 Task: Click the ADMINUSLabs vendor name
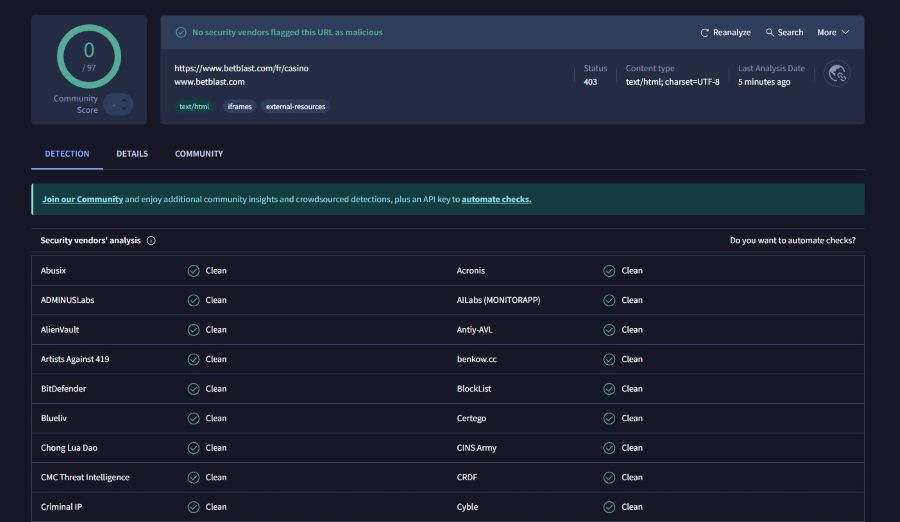[x=68, y=300]
